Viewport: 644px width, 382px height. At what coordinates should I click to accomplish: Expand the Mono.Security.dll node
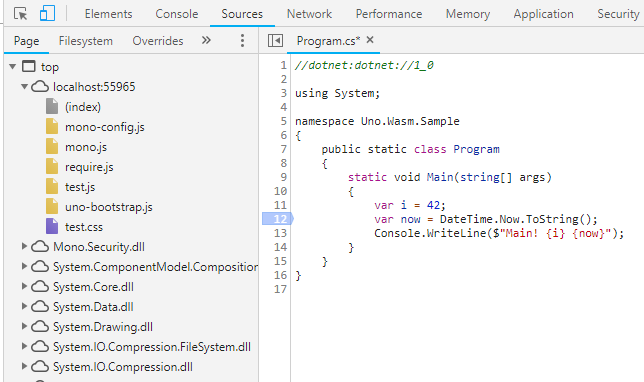tap(24, 246)
